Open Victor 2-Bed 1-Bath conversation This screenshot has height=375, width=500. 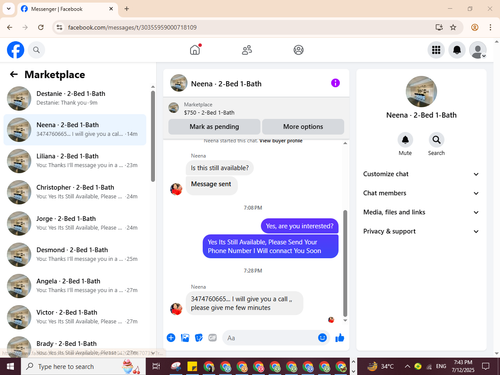pos(75,317)
